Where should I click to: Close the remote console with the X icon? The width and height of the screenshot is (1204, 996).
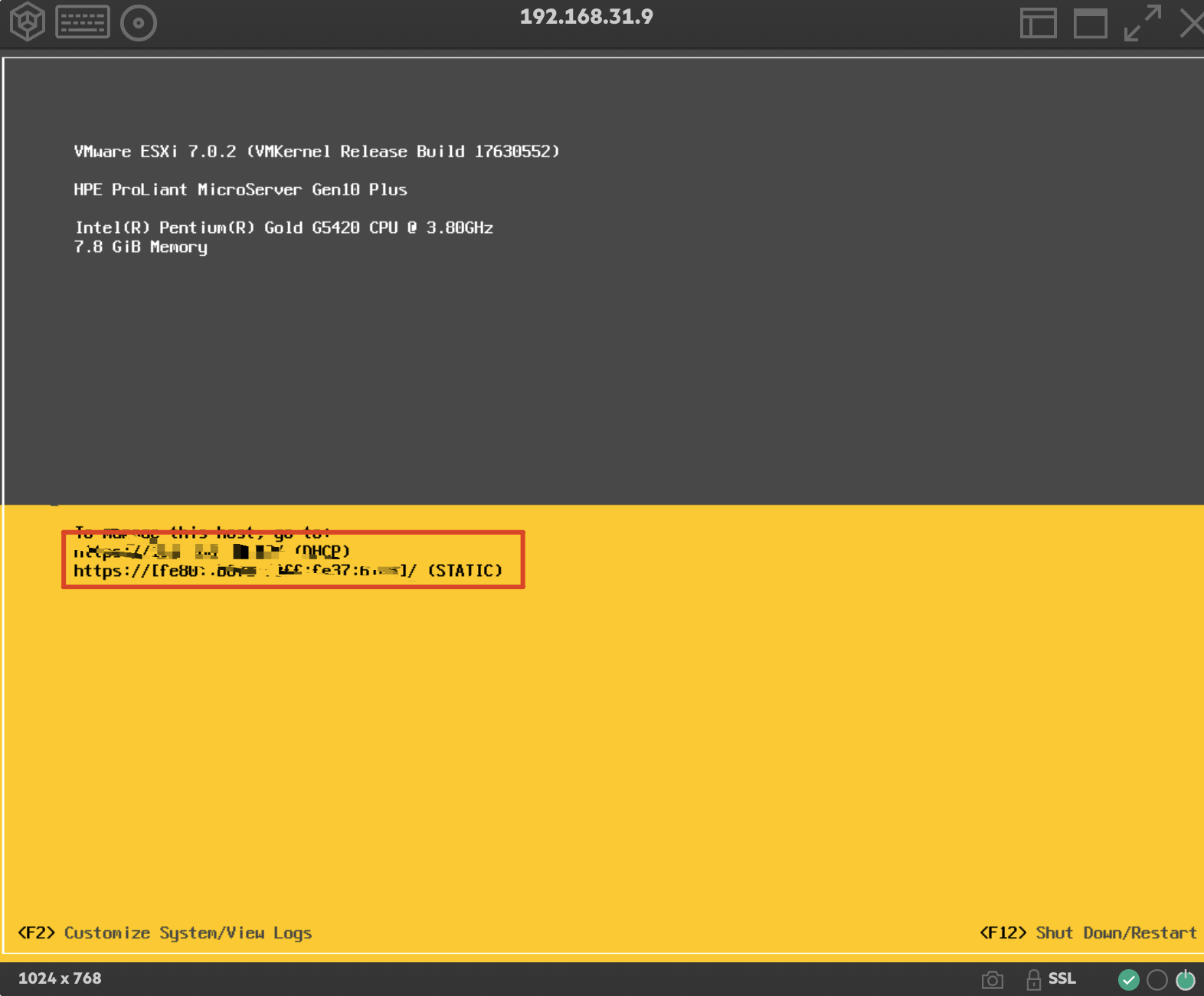click(1192, 23)
